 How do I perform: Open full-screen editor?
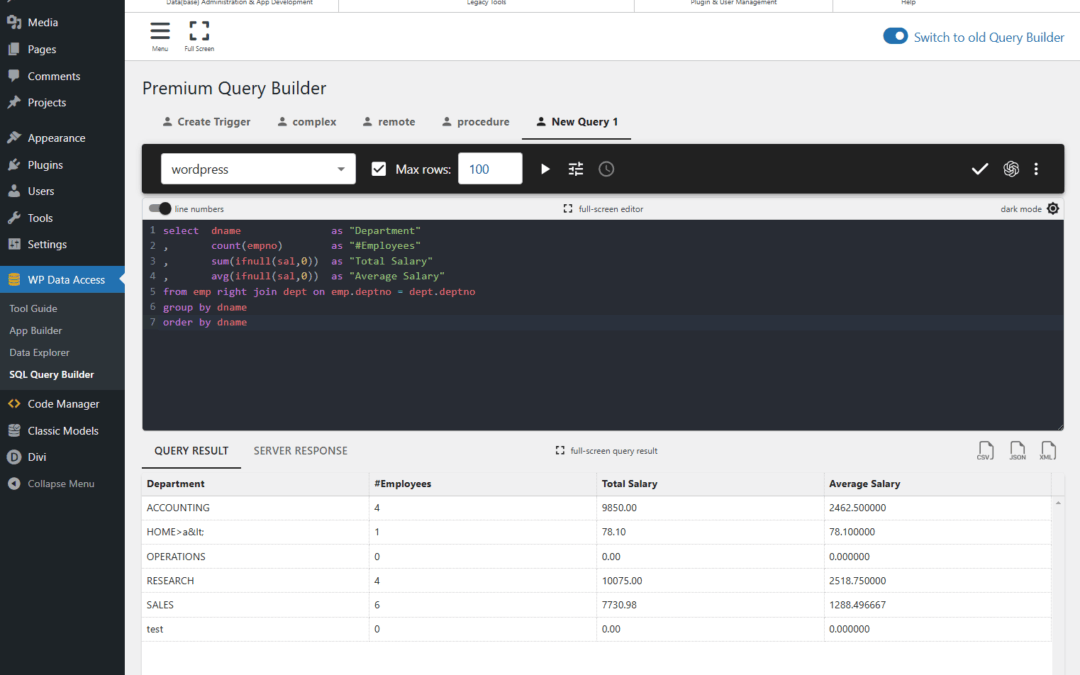[x=603, y=209]
